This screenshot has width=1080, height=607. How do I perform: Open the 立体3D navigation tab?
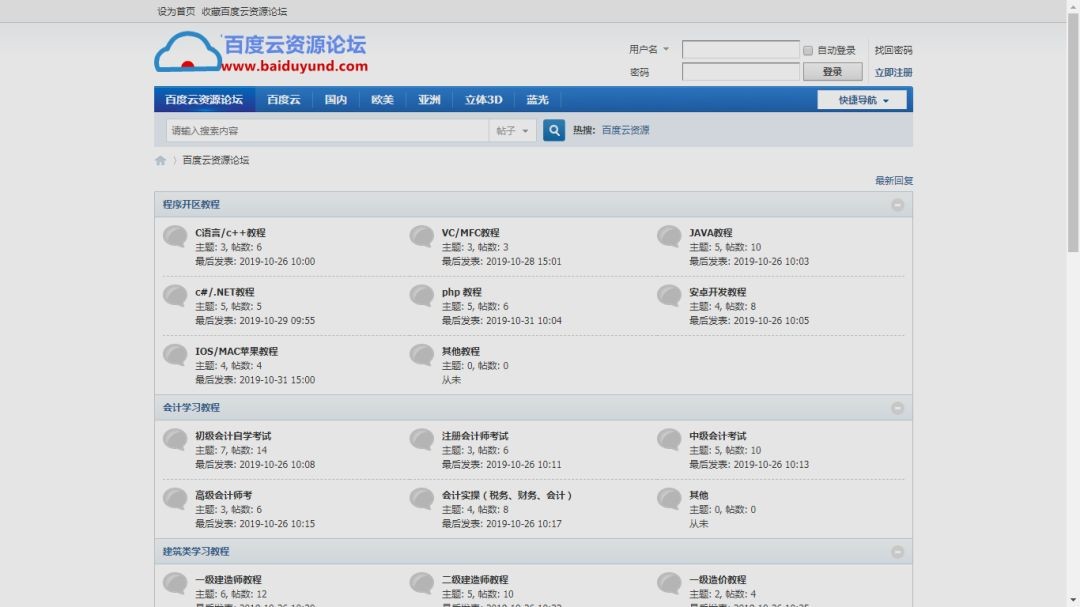(483, 100)
